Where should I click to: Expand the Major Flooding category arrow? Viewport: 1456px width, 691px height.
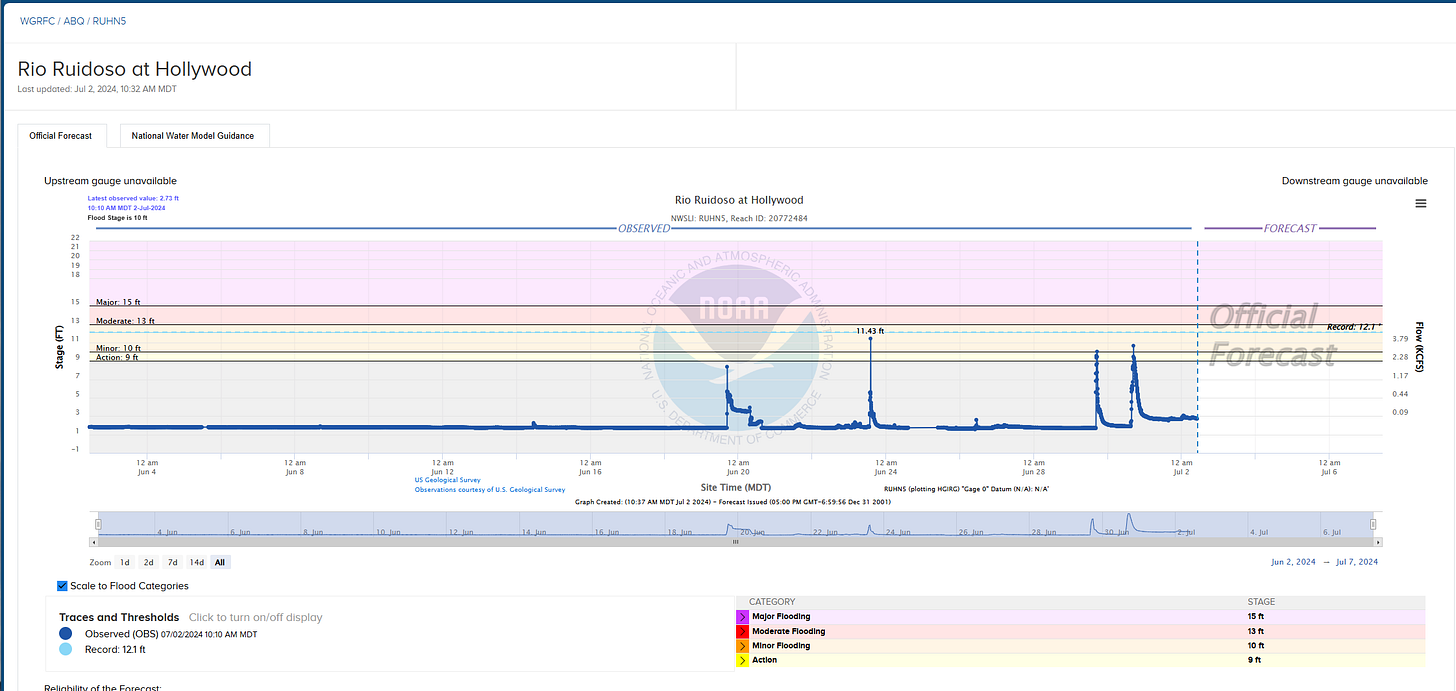[742, 617]
